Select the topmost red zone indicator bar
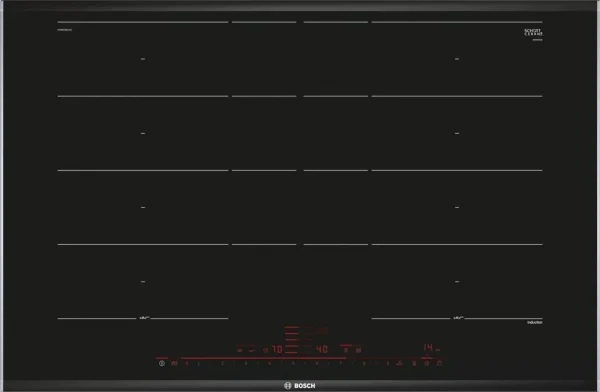This screenshot has height=392, width=600. [291, 327]
